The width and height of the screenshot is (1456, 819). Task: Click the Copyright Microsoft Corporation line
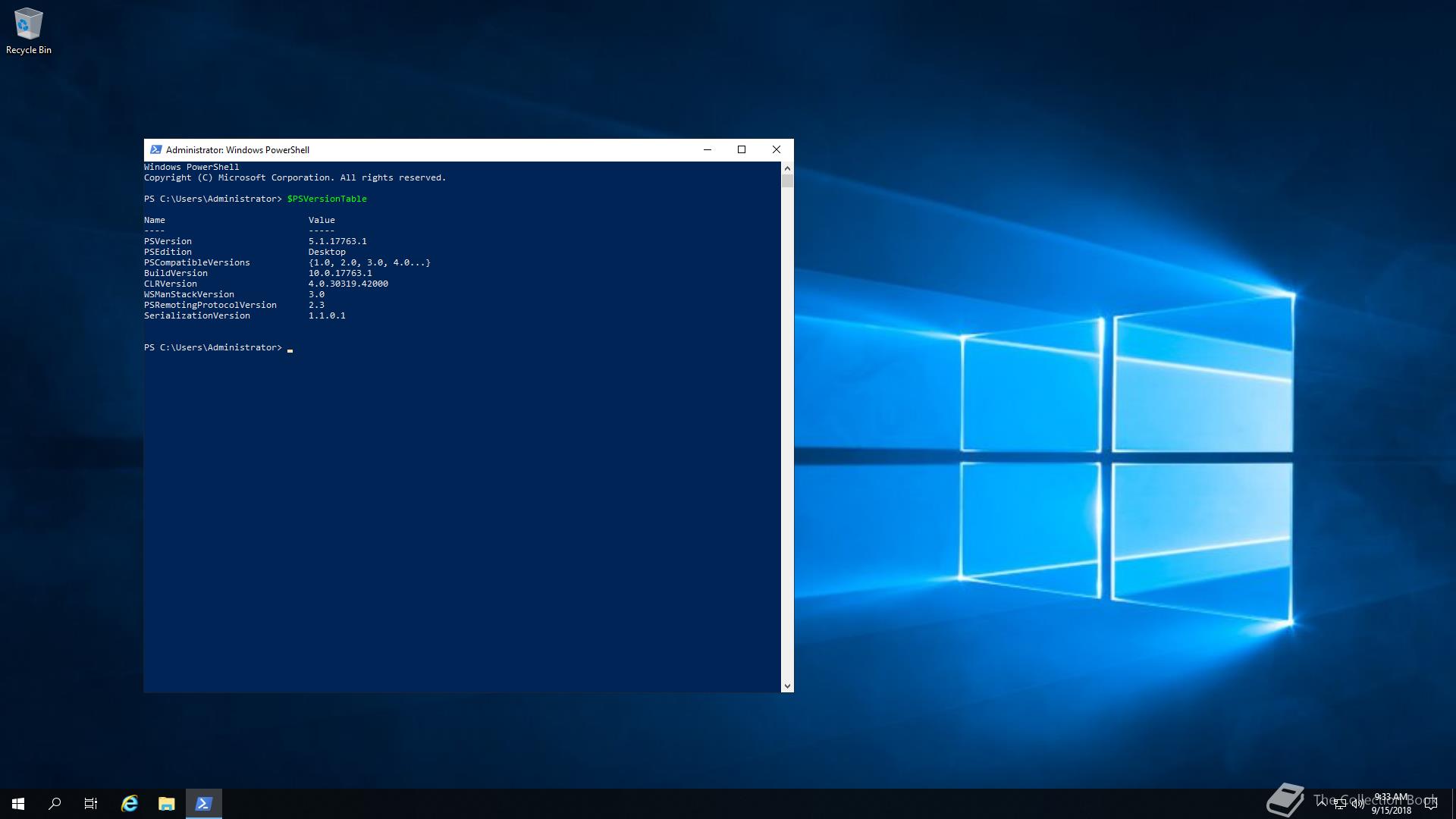[295, 177]
